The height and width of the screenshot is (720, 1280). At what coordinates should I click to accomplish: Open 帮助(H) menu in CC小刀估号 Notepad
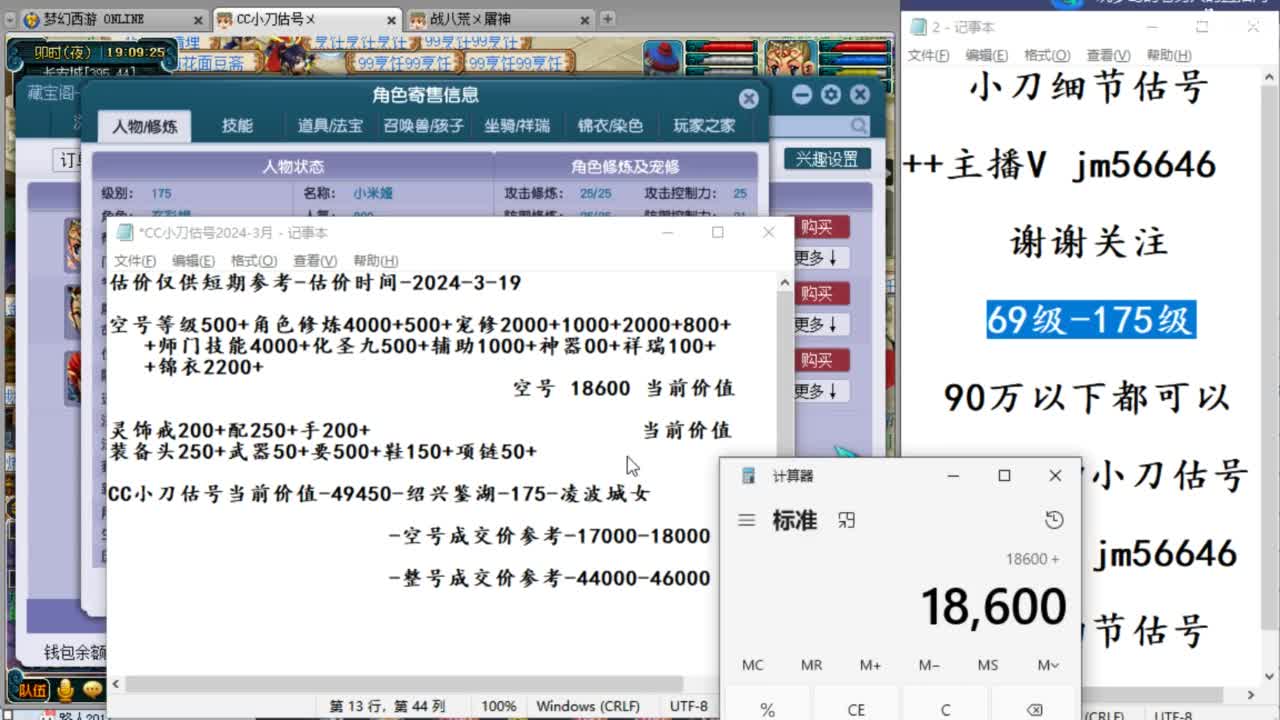(x=376, y=261)
